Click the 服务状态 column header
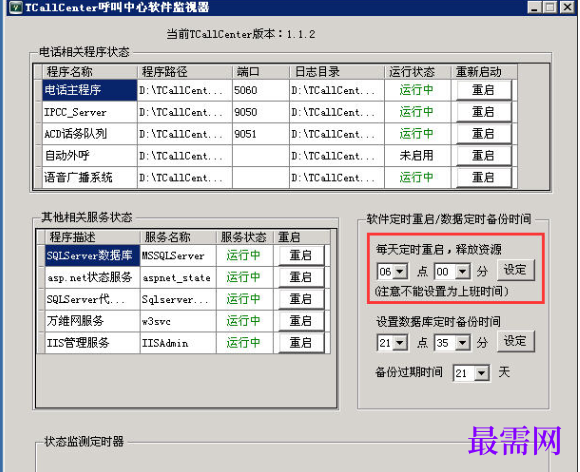This screenshot has width=580, height=472. (x=245, y=237)
